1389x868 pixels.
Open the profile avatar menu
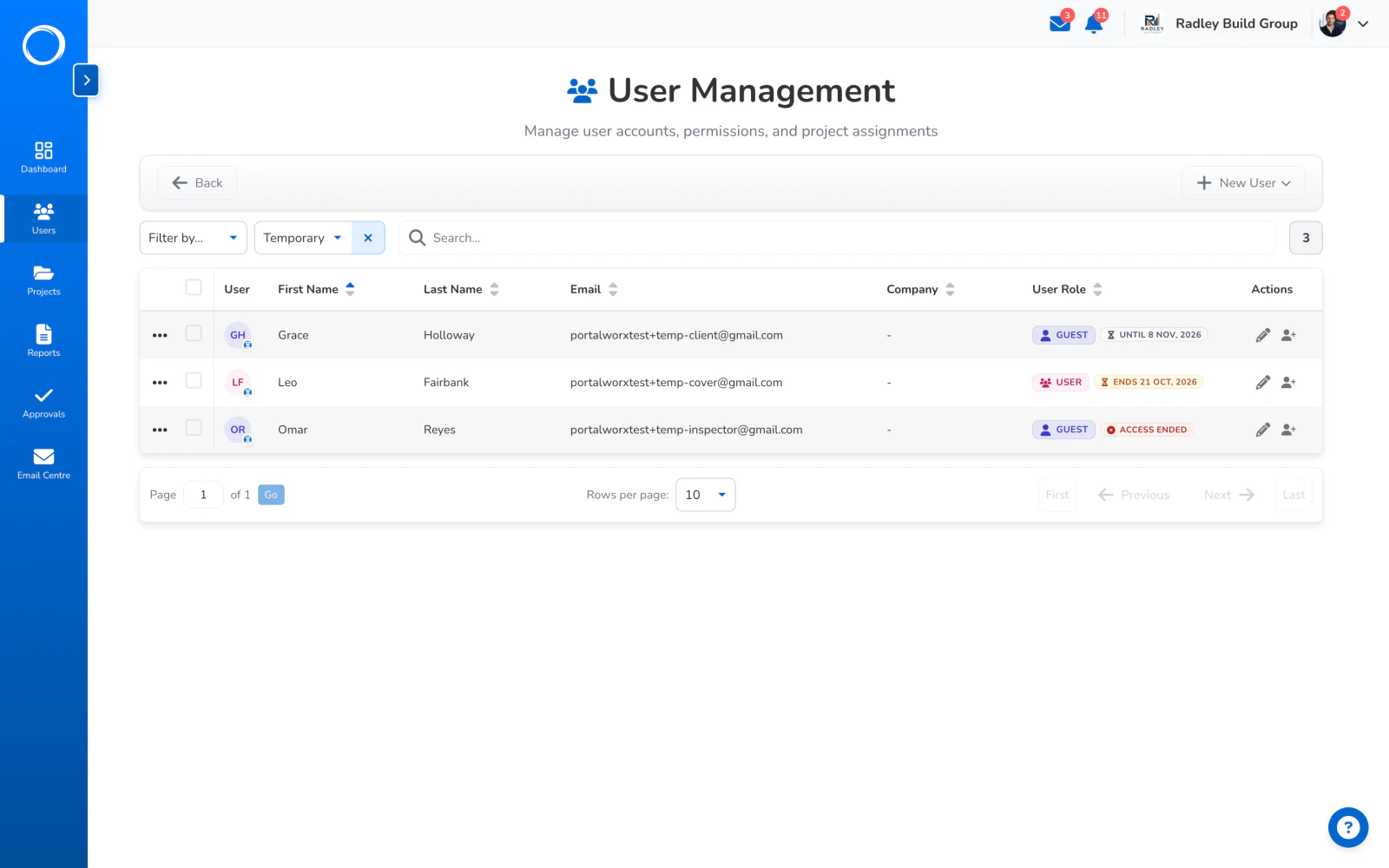pos(1333,23)
